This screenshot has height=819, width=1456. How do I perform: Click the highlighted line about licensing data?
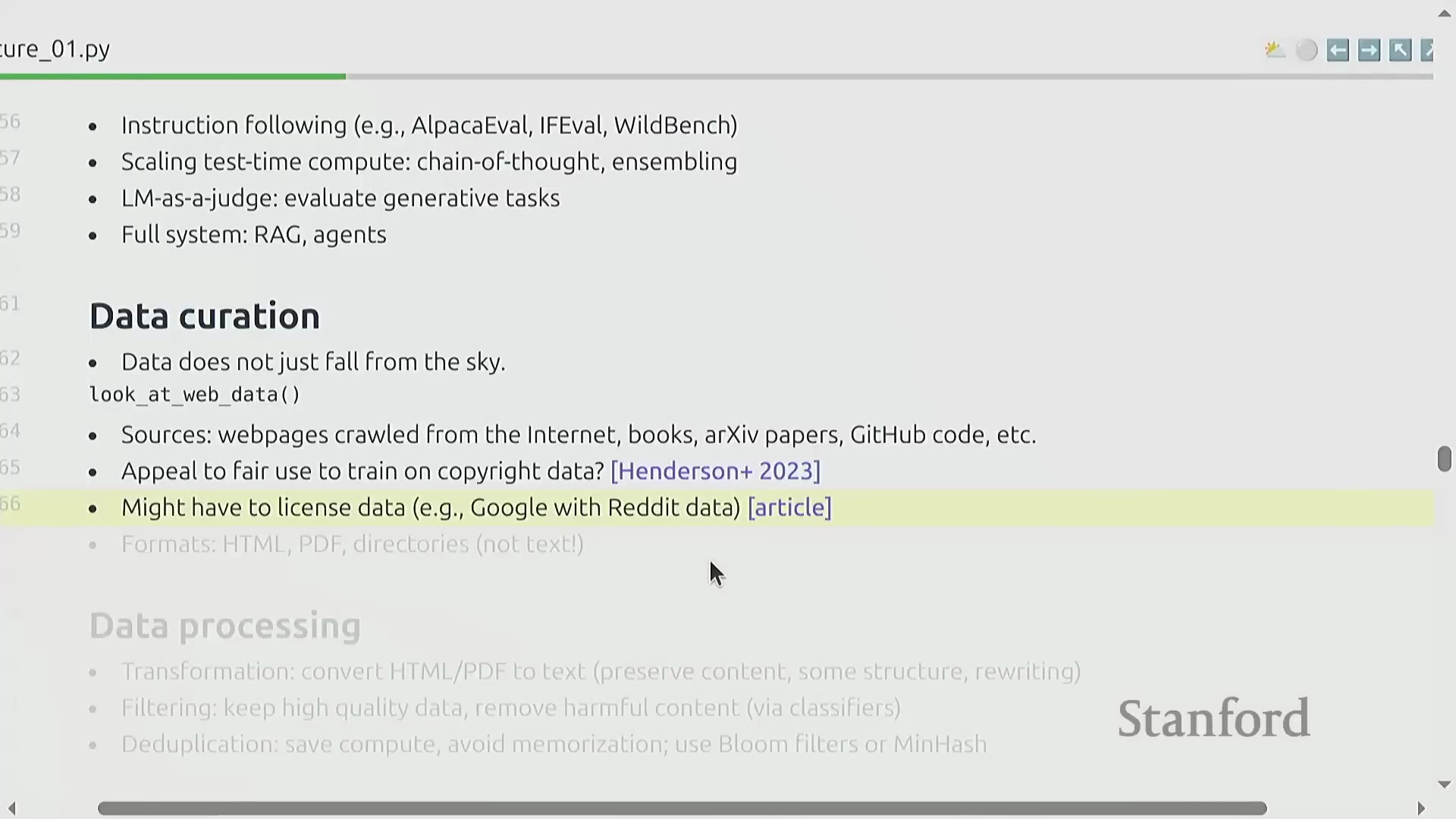click(430, 507)
